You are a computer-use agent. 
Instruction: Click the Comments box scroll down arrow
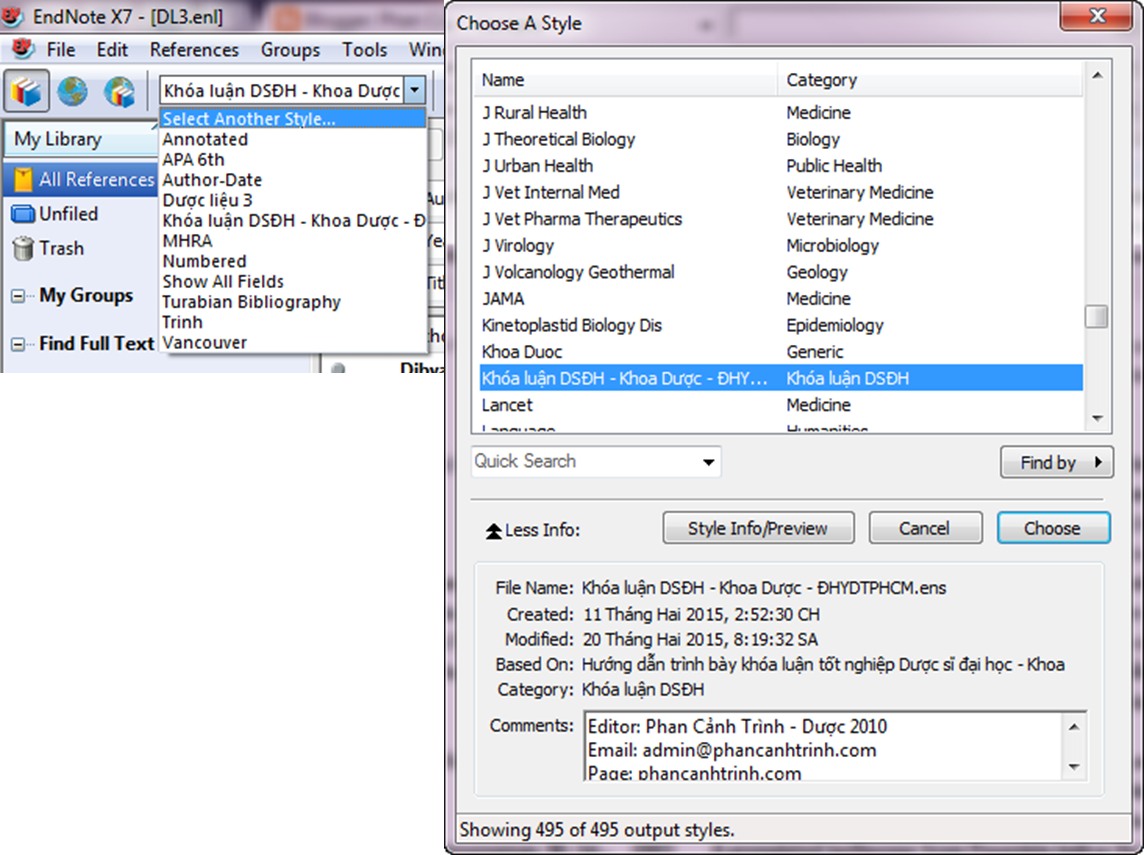(x=1074, y=767)
